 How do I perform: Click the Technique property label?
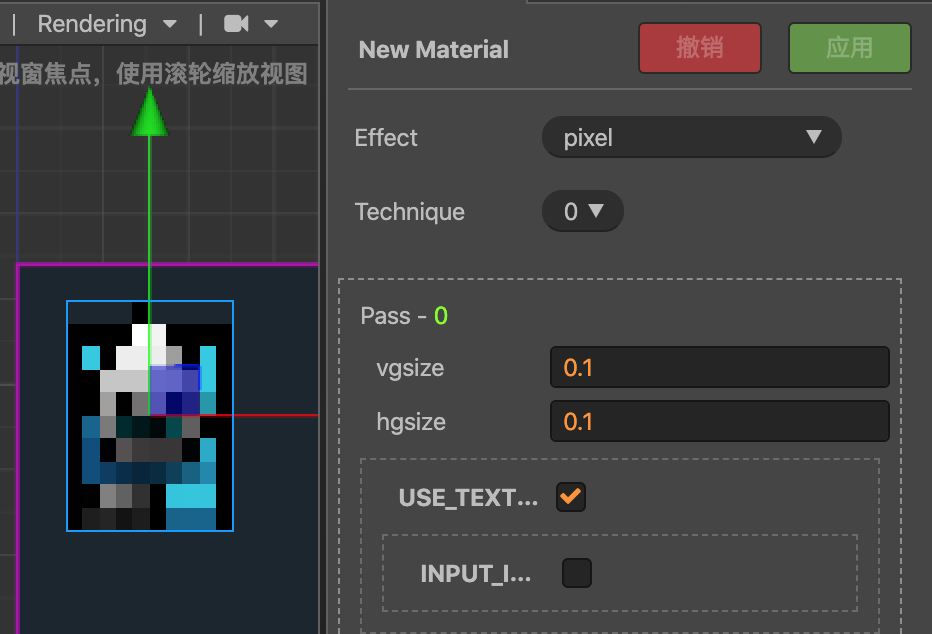tap(410, 212)
